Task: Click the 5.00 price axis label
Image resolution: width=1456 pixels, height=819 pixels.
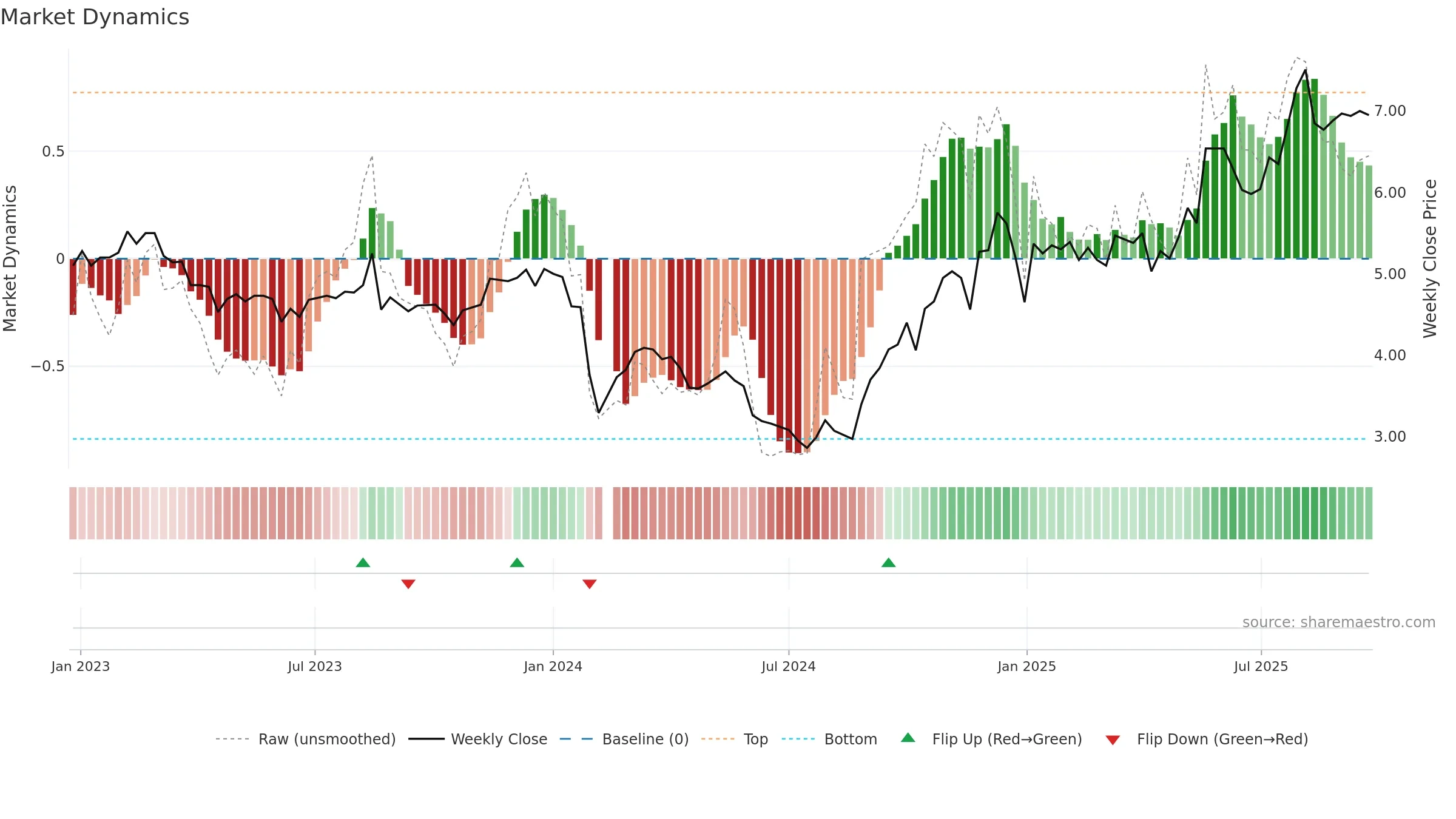Action: click(x=1390, y=274)
